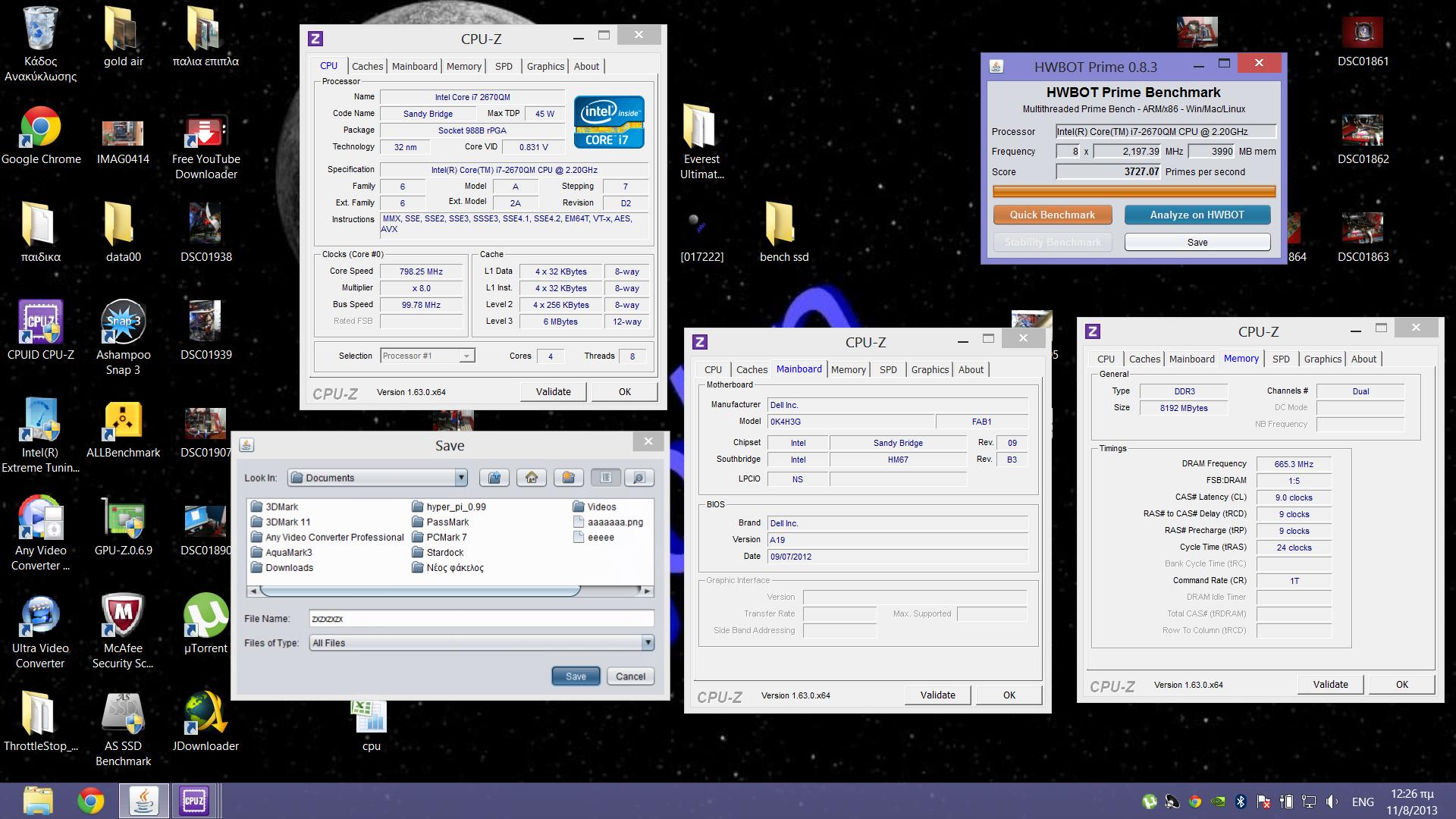The height and width of the screenshot is (819, 1456).
Task: Open GPU-Z.0.6.9 desktop icon
Action: tap(123, 527)
